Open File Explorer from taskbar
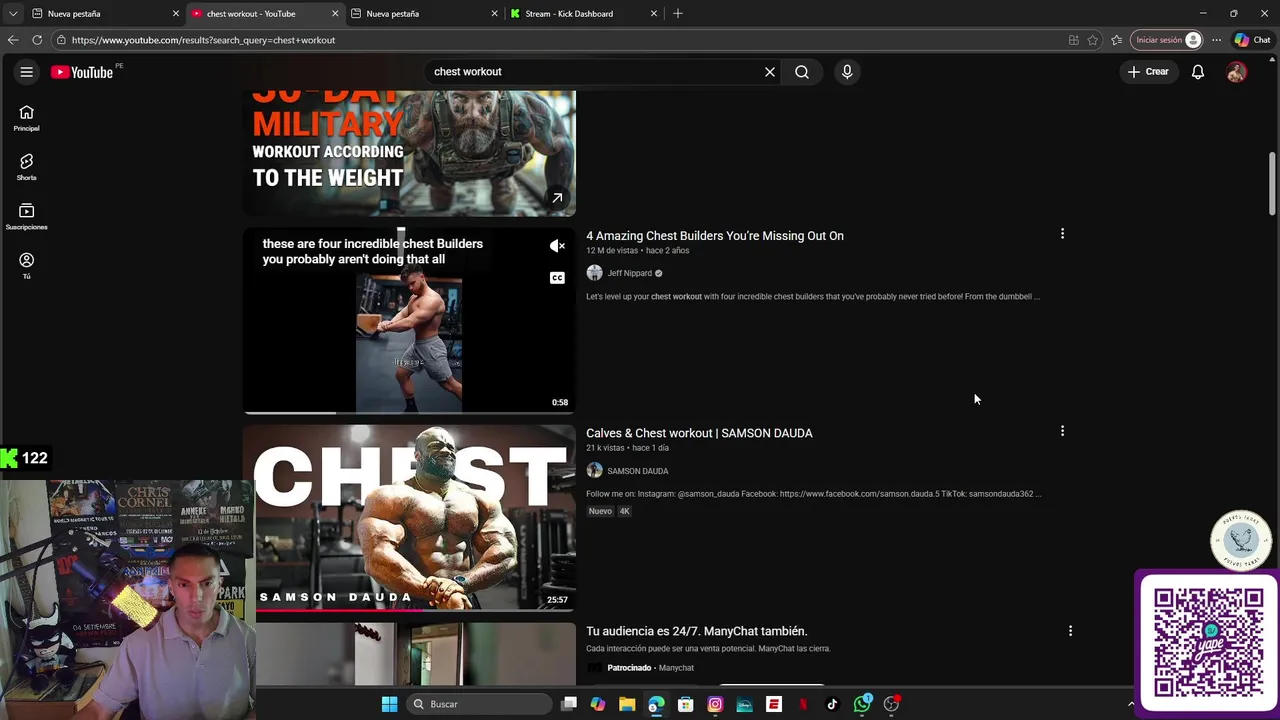Viewport: 1280px width, 720px height. coord(627,704)
